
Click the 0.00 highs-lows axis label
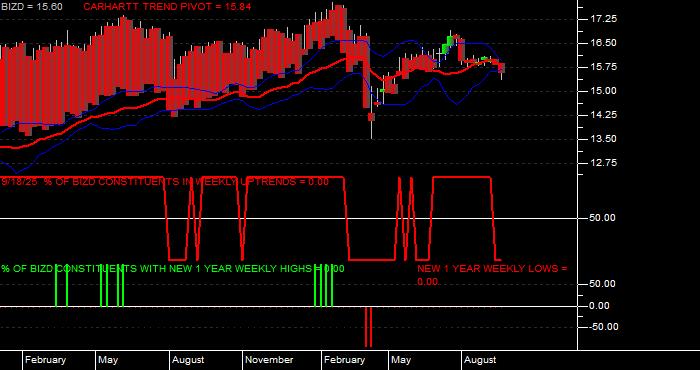click(600, 306)
